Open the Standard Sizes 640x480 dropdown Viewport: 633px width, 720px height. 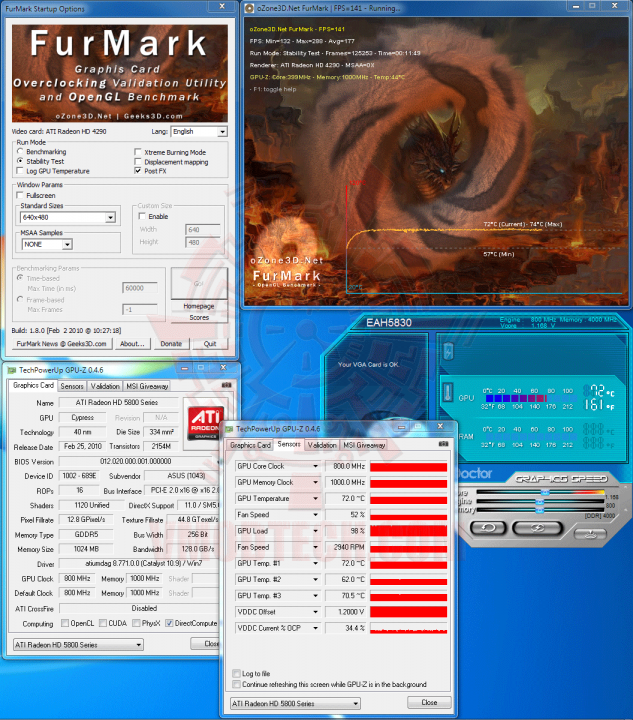(68, 217)
